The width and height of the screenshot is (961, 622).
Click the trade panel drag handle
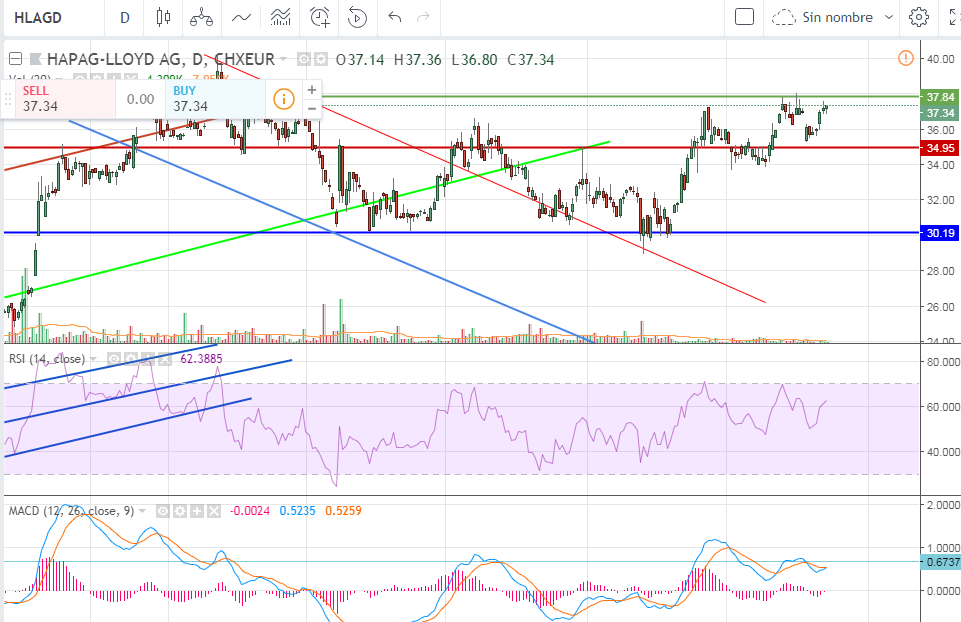8,99
